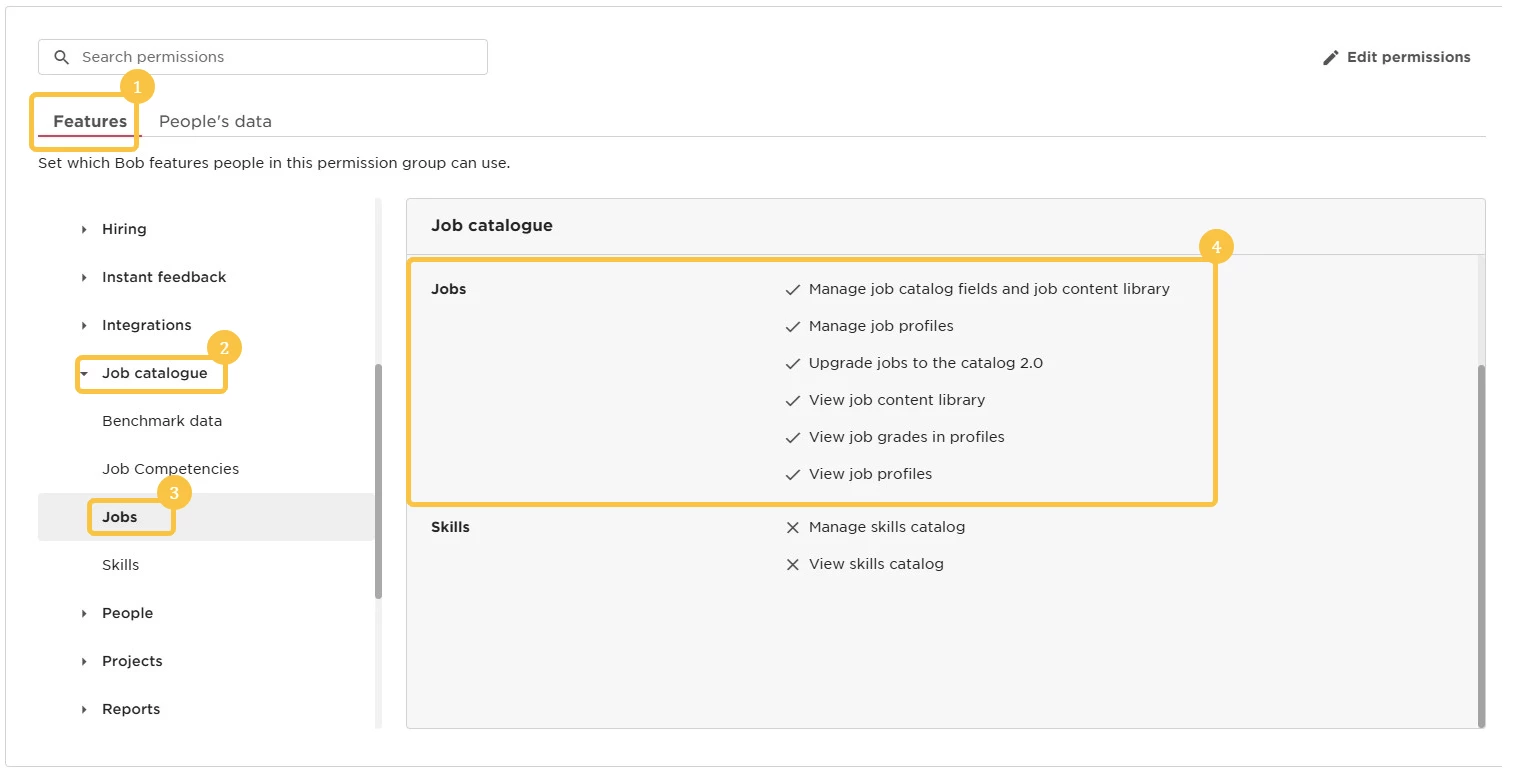Viewport: 1519px width, 777px height.
Task: Click checkmark beside View job content library
Action: click(x=793, y=400)
